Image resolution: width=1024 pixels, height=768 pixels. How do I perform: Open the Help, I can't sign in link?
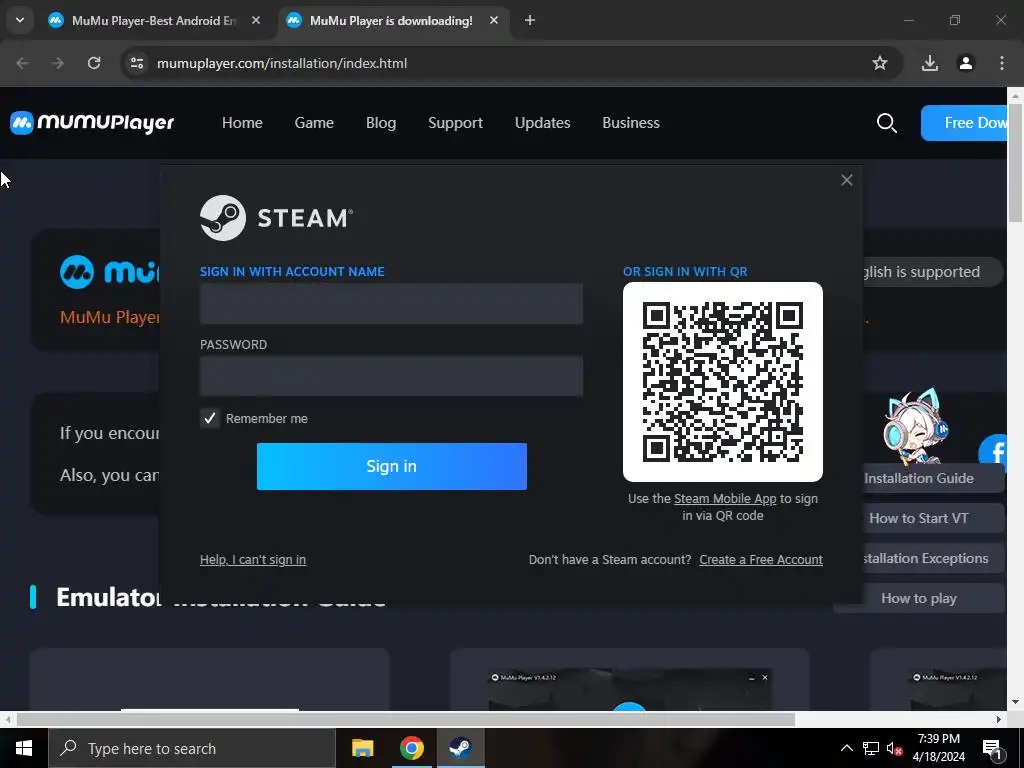pyautogui.click(x=253, y=560)
